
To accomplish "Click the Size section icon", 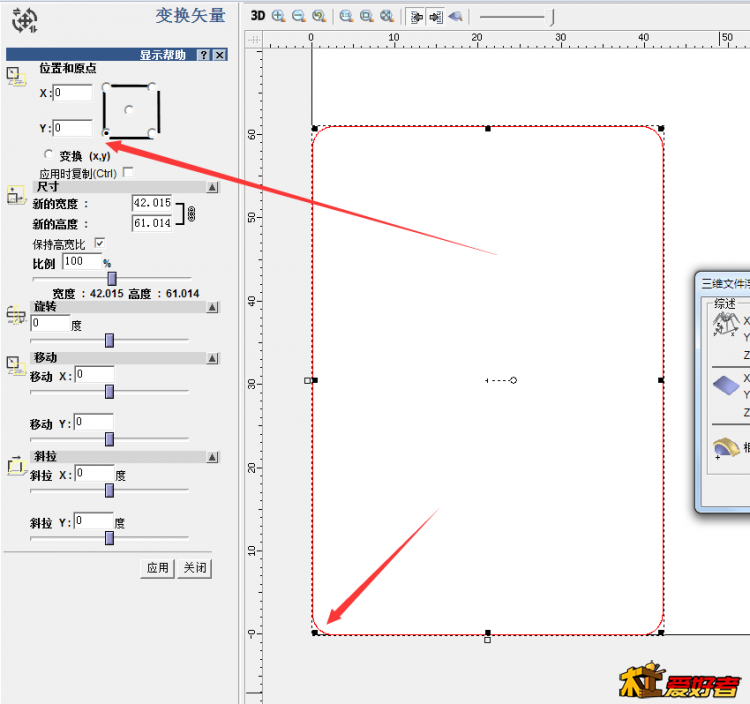I will [16, 196].
